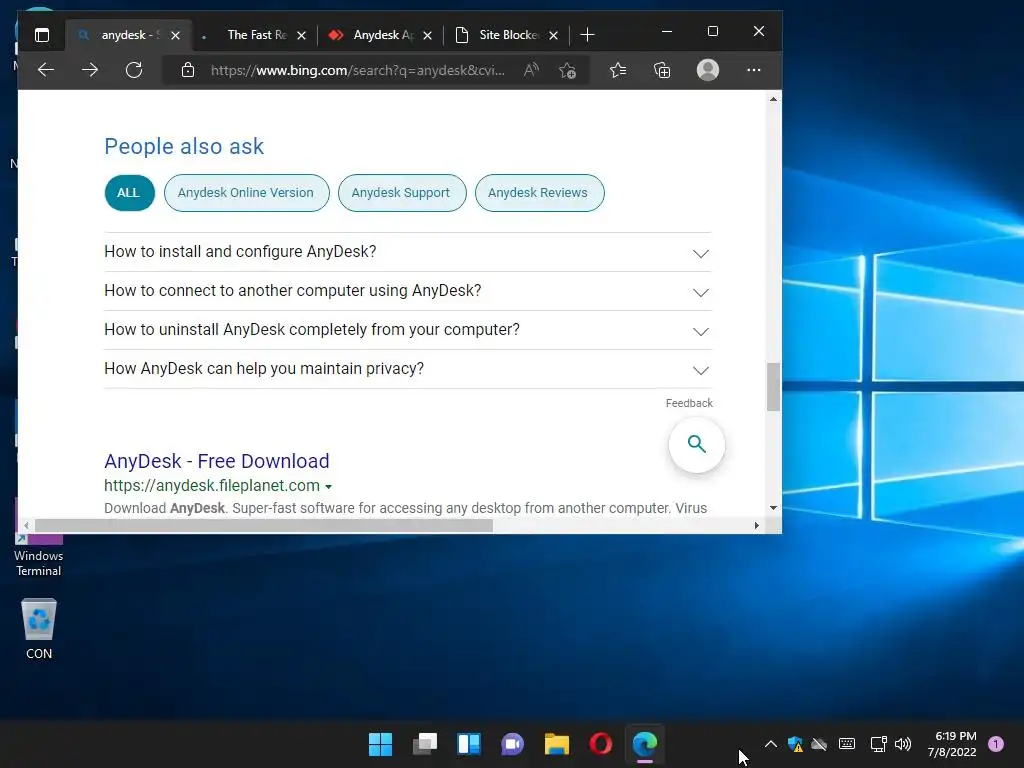
Task: Expand How AnyDesk can help maintain privacy
Action: pos(408,369)
